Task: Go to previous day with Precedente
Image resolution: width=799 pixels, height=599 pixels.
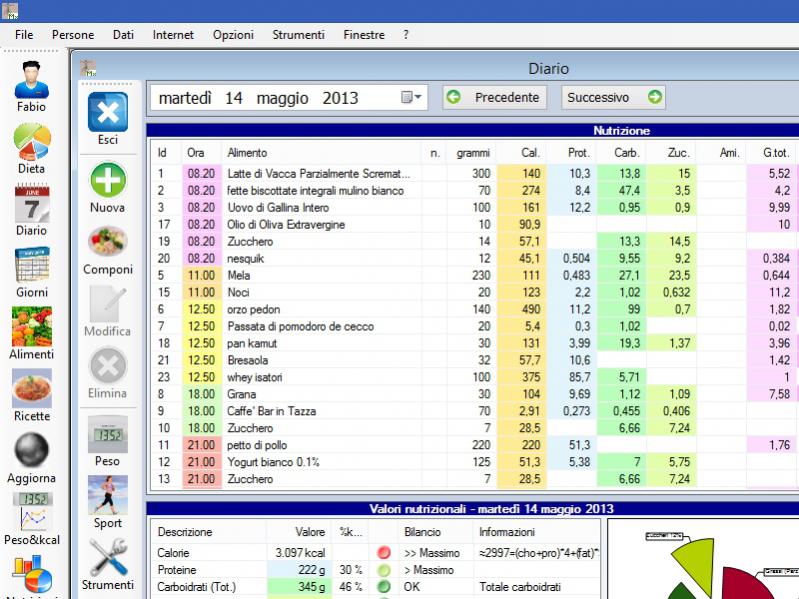Action: (494, 98)
